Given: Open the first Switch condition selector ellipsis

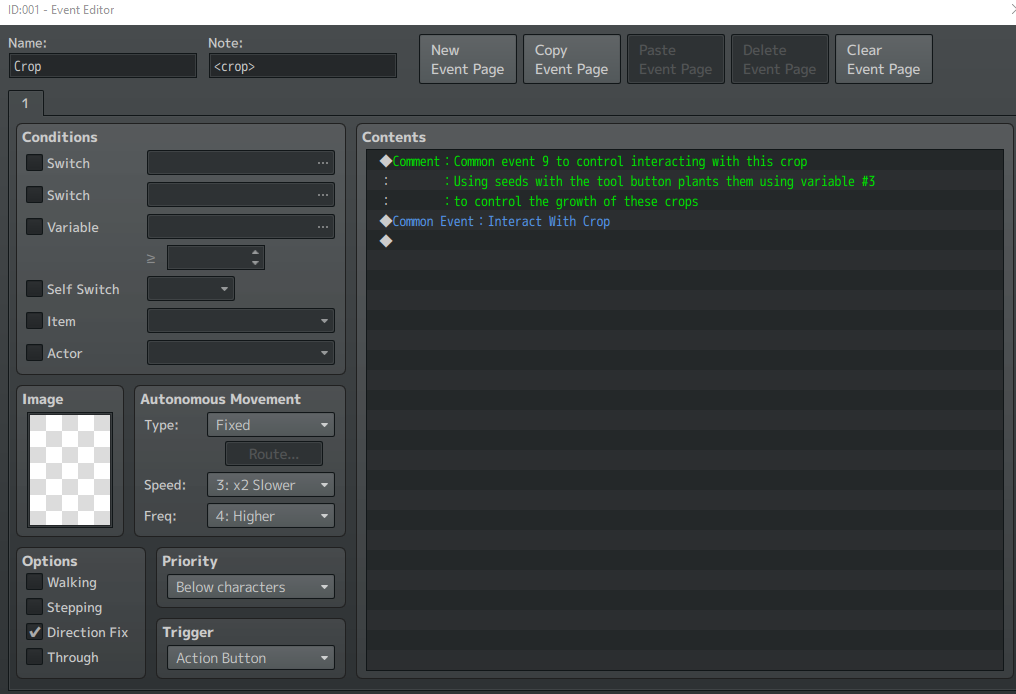Looking at the screenshot, I should [x=322, y=163].
